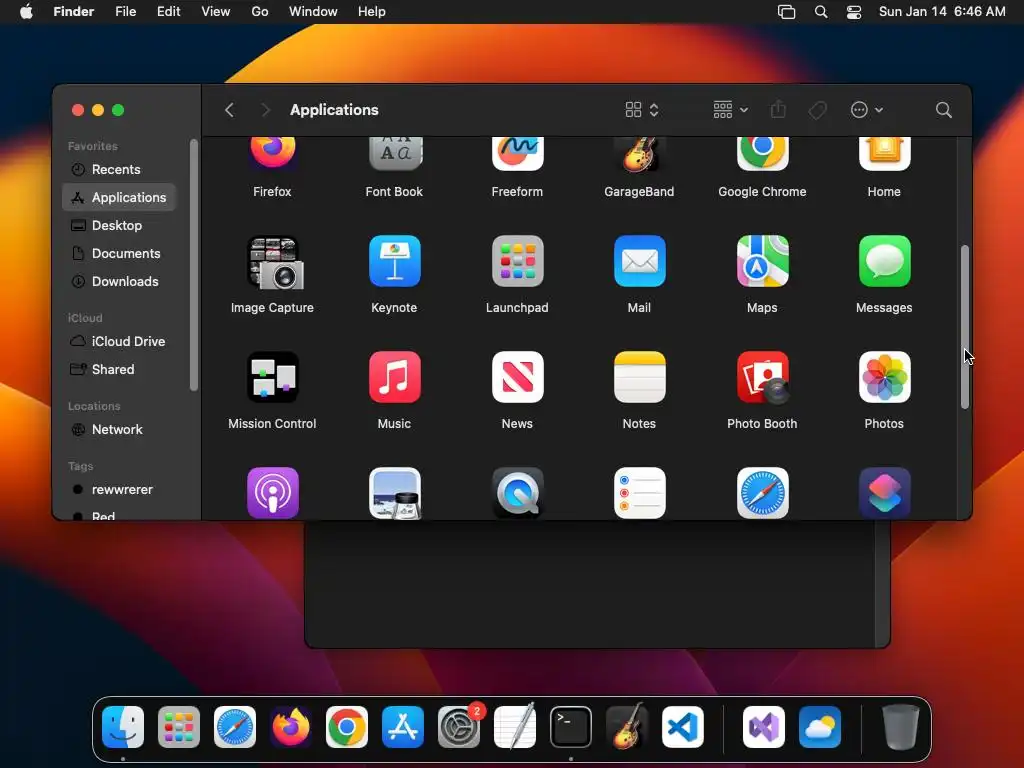Viewport: 1024px width, 768px height.
Task: Select the QuickTime Player icon
Action: tap(517, 493)
